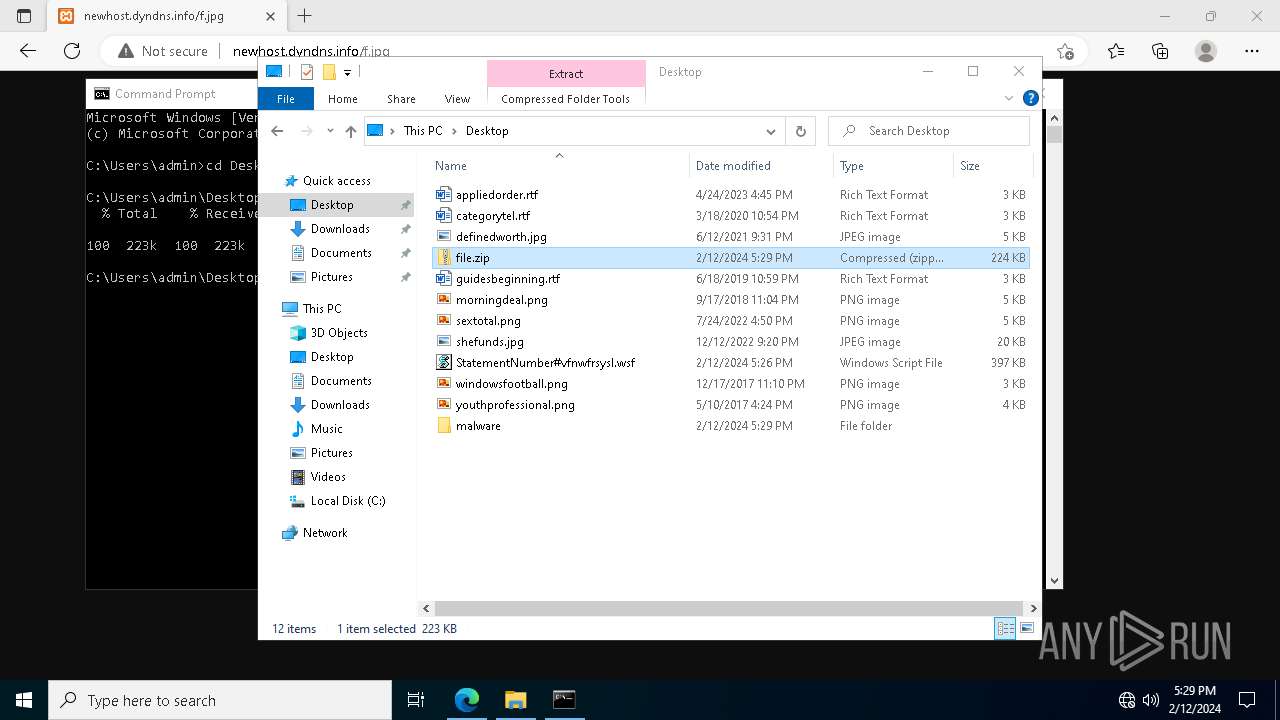1280x720 pixels.
Task: Click This PC in the address breadcrumb
Action: pos(423,131)
